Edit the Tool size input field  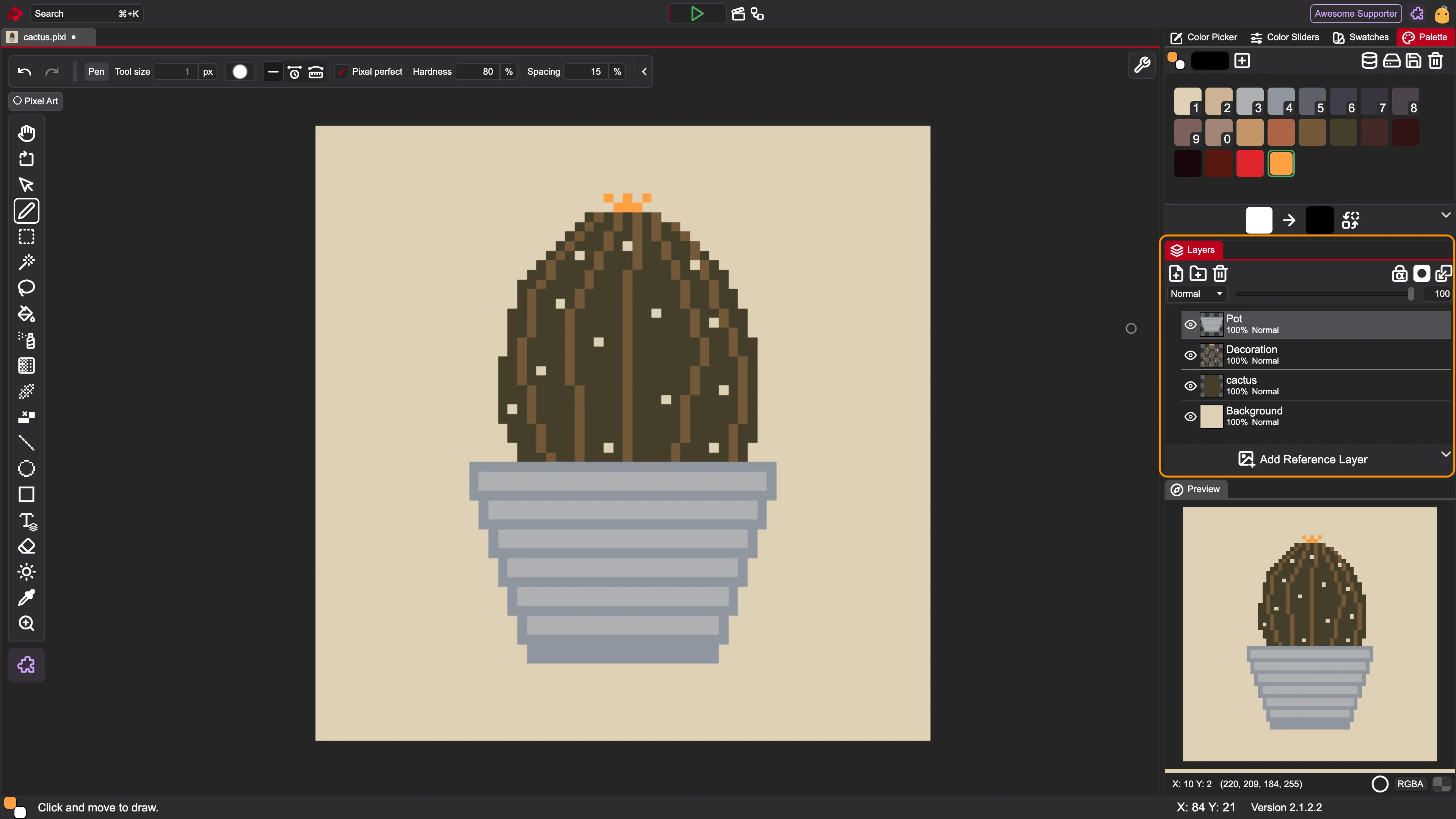pyautogui.click(x=176, y=72)
